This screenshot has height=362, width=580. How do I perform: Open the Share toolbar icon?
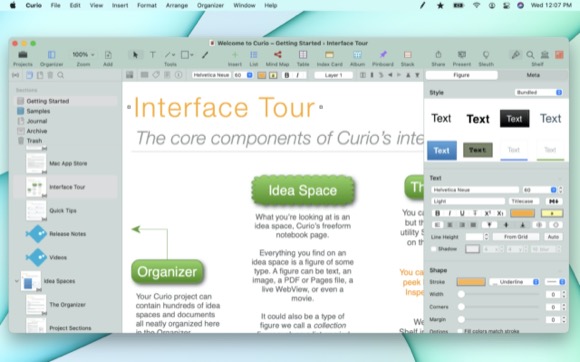tap(438, 55)
